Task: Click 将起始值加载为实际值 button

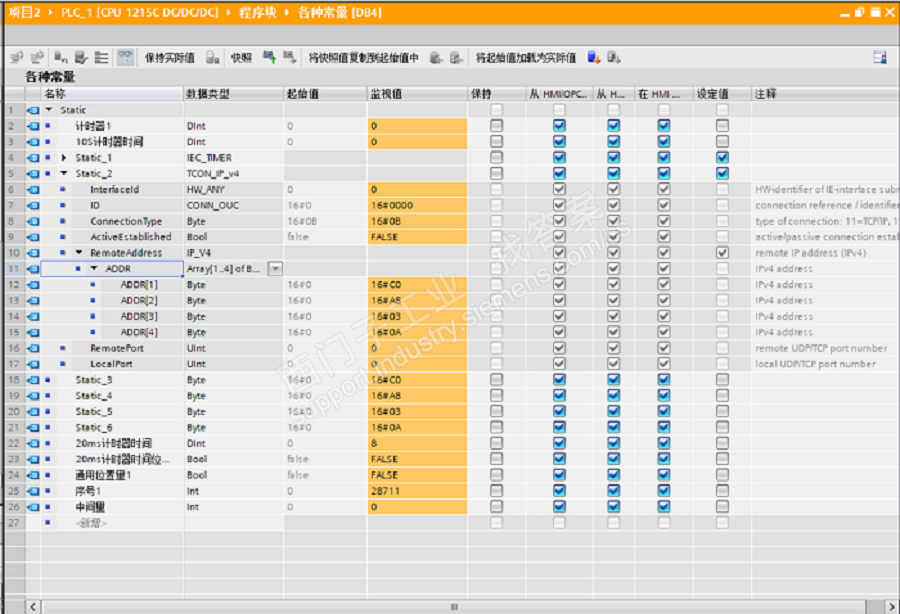Action: (526, 58)
